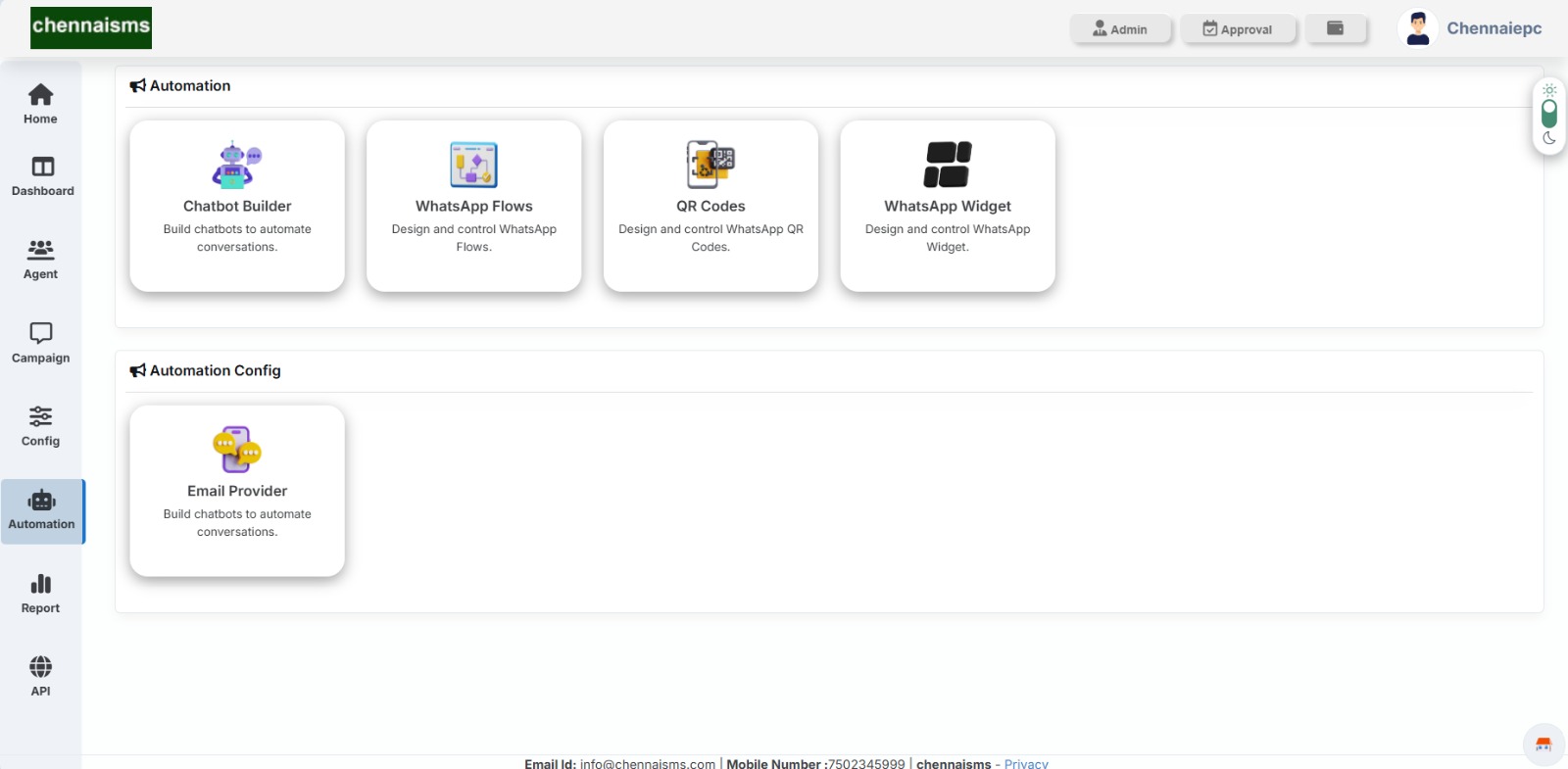The height and width of the screenshot is (769, 1568).
Task: Open the API sidebar item
Action: coord(40,676)
